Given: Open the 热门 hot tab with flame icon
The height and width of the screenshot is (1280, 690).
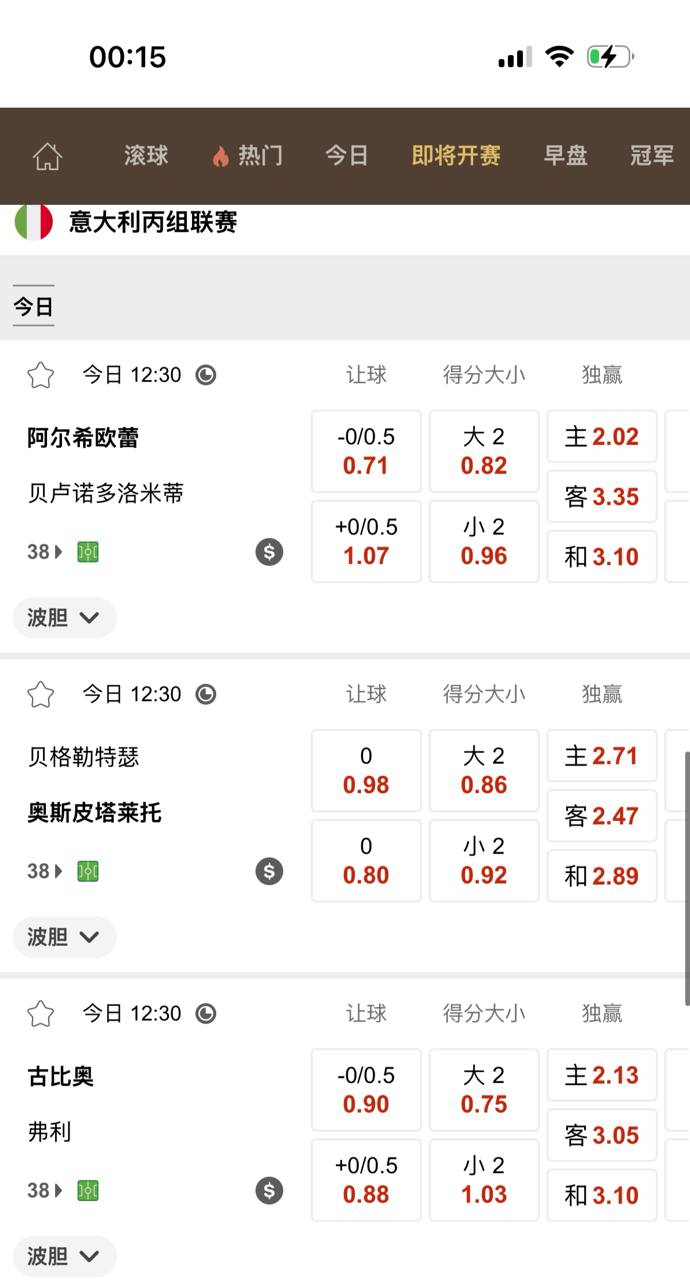Looking at the screenshot, I should tap(247, 156).
